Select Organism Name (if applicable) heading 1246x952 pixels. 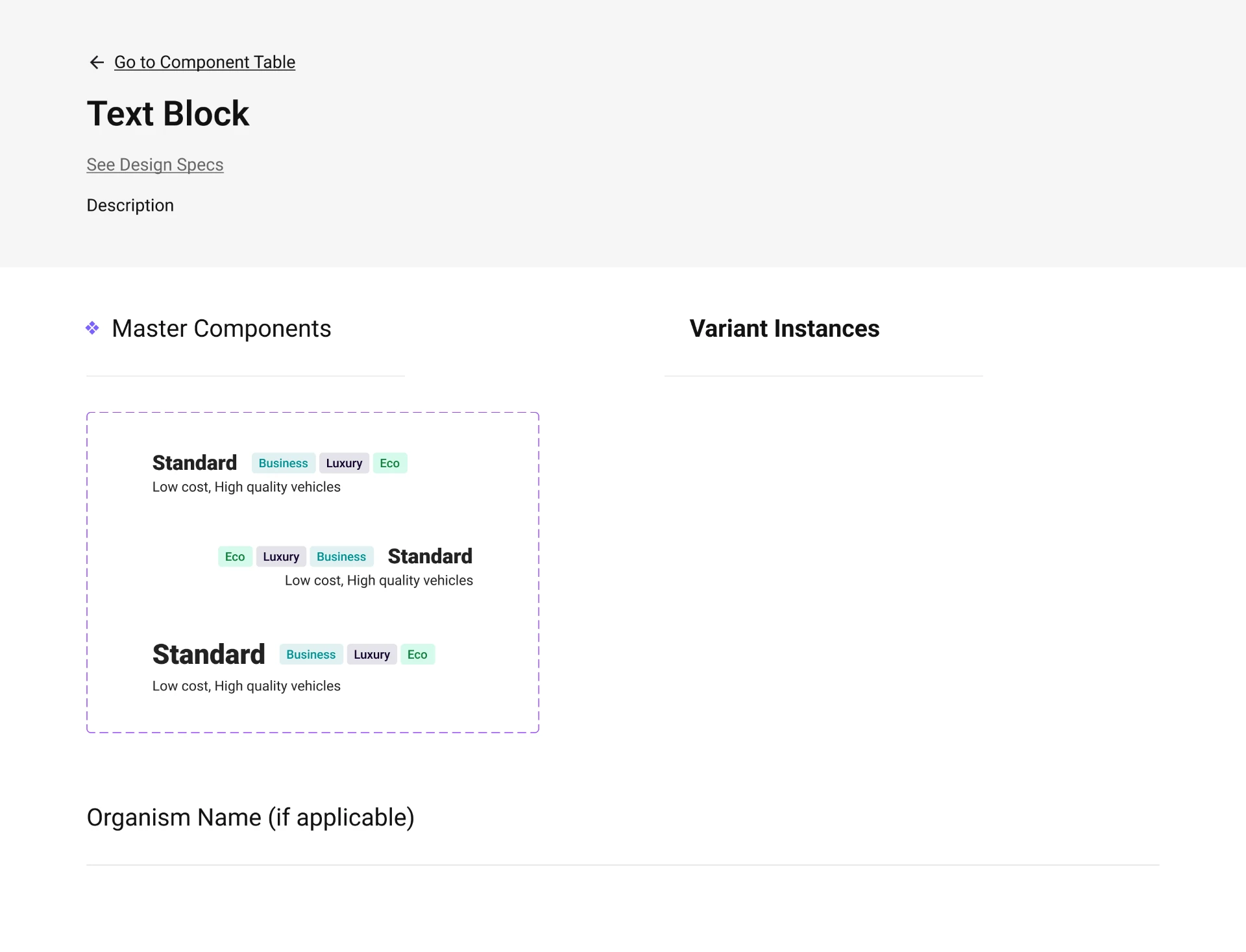click(250, 818)
